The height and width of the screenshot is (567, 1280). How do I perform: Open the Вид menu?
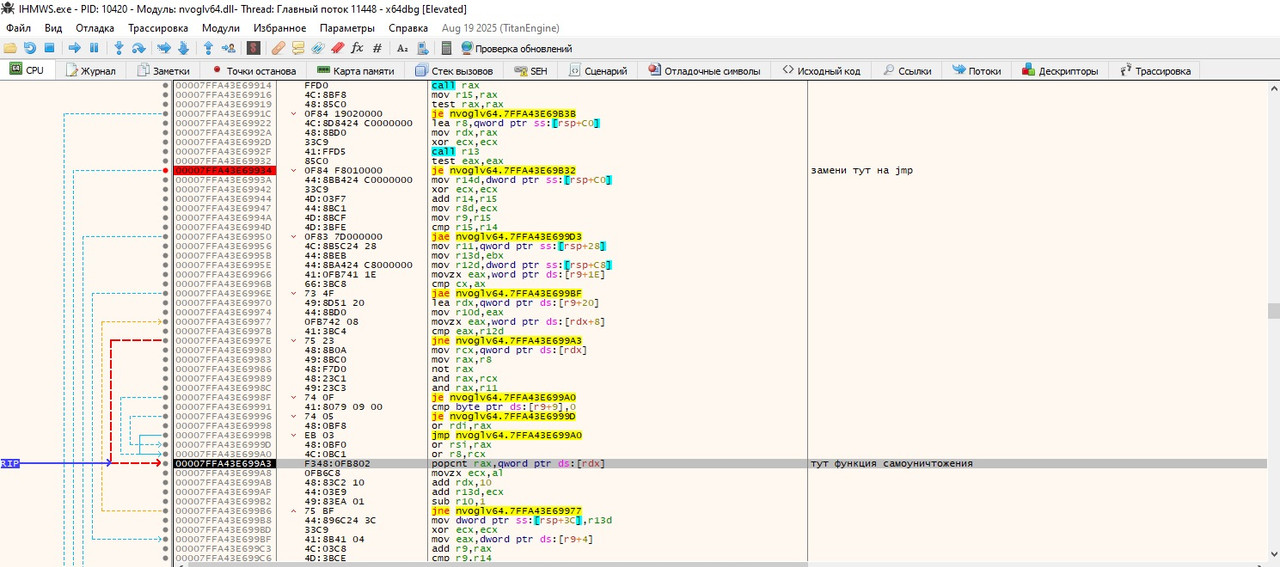pyautogui.click(x=53, y=28)
